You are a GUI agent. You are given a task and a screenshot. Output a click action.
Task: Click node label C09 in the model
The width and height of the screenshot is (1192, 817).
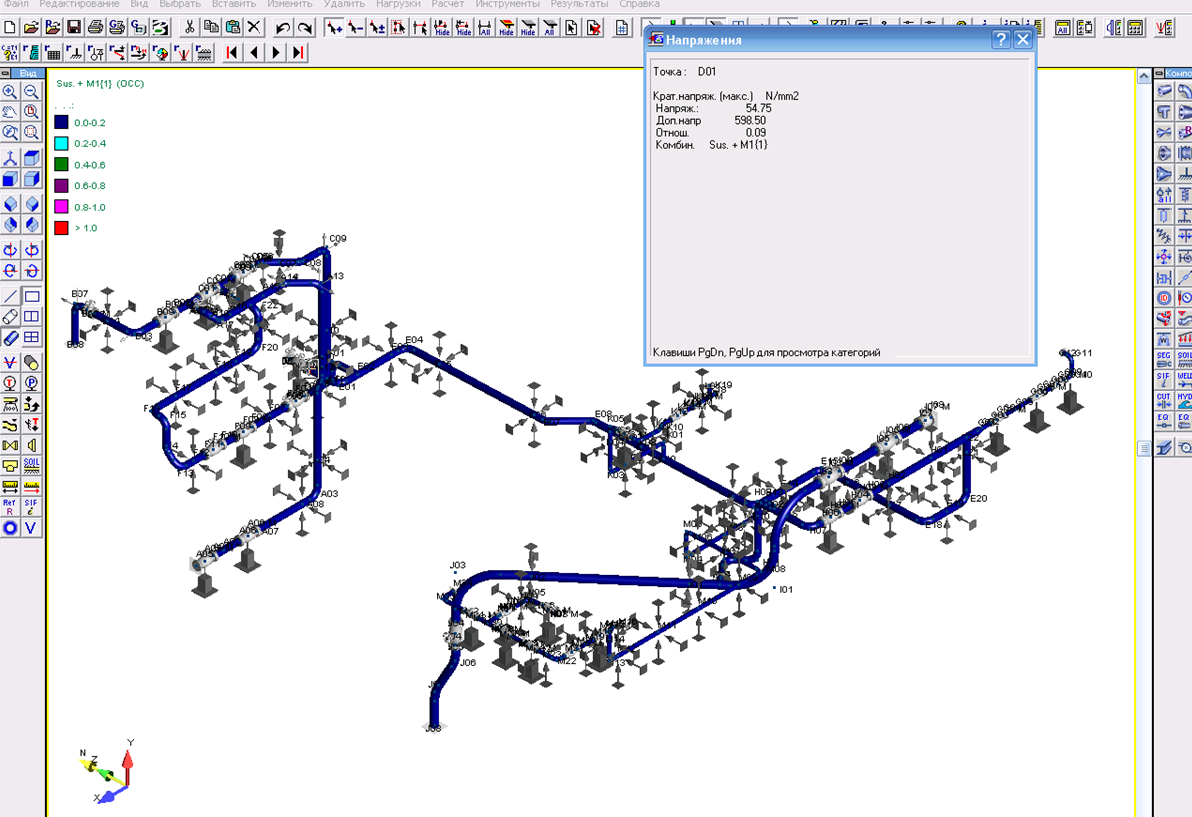point(338,239)
